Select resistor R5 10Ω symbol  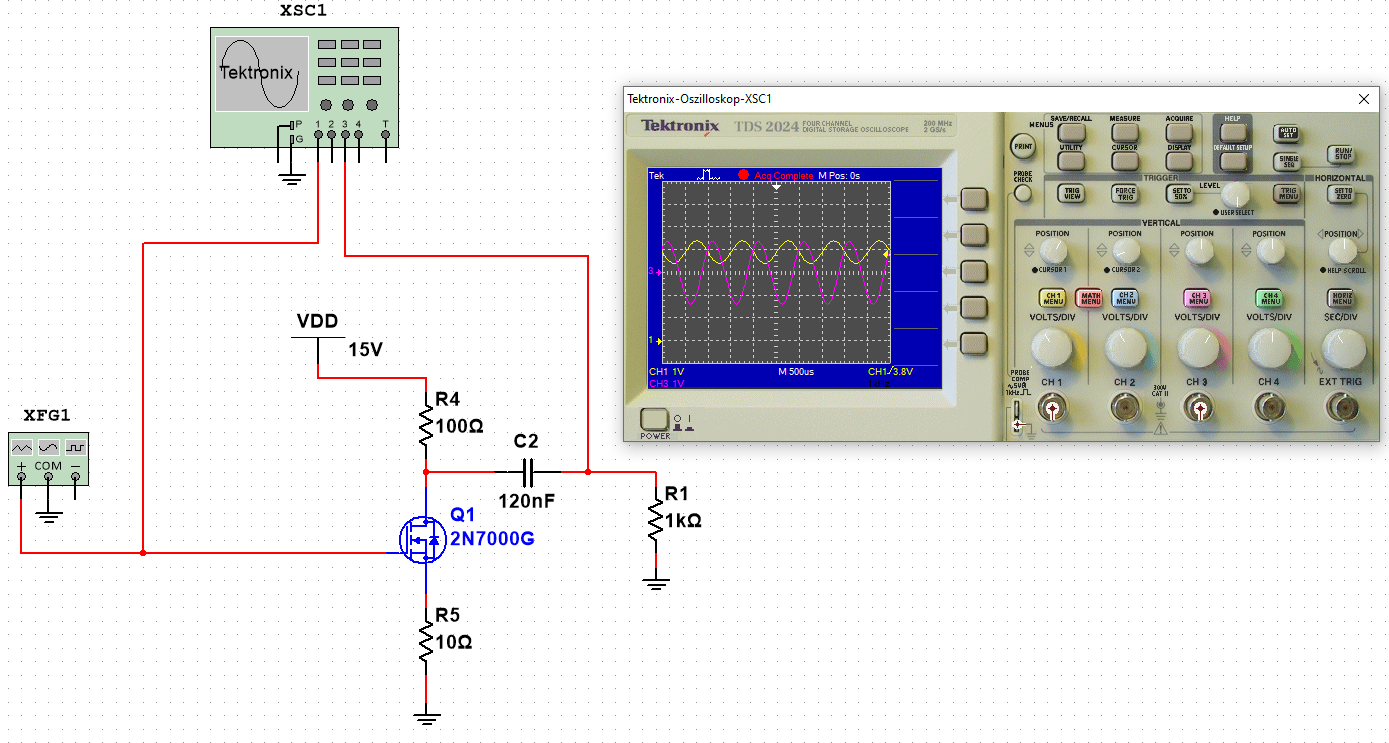tap(427, 642)
